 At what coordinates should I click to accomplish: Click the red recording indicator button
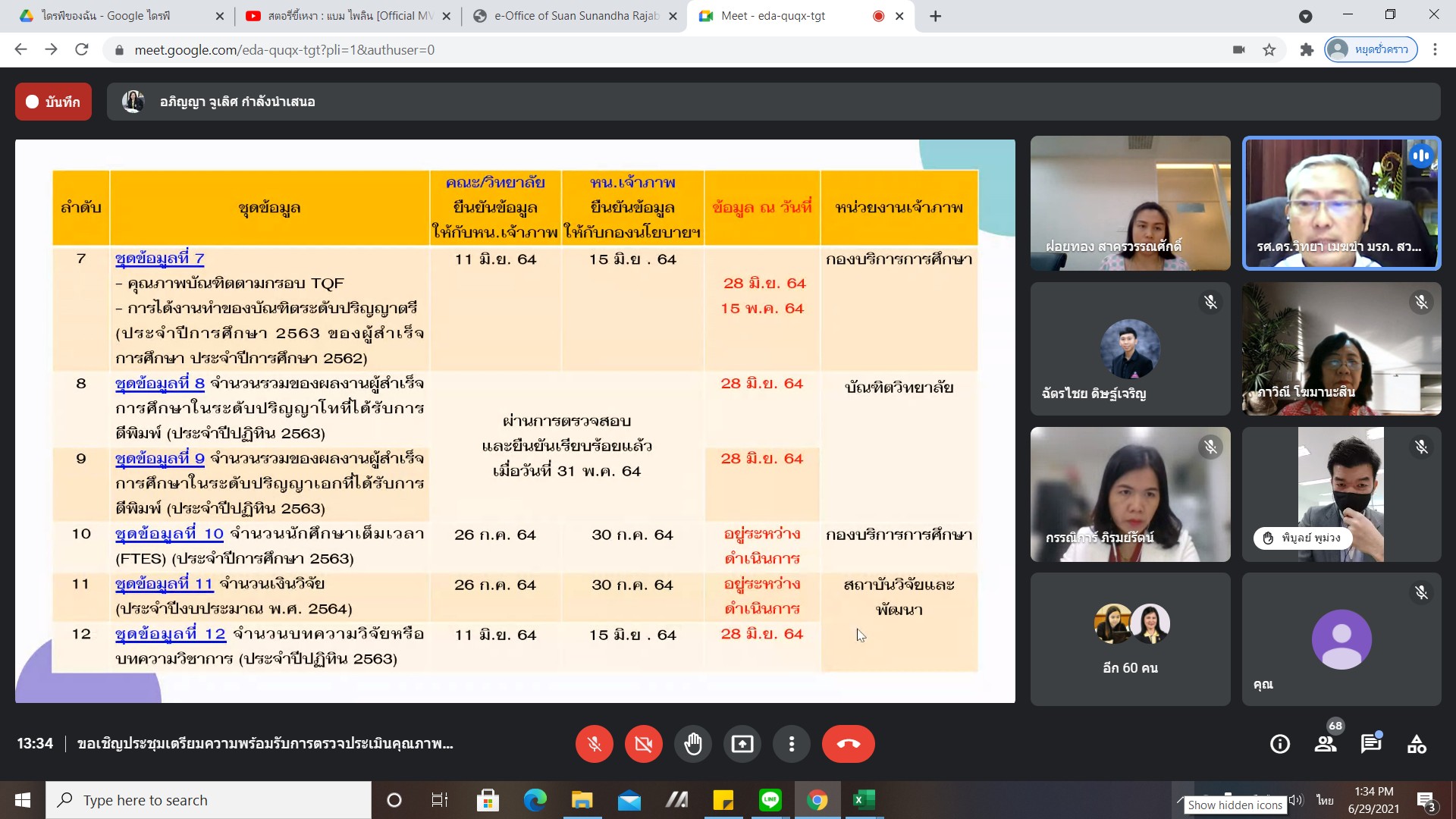pyautogui.click(x=53, y=102)
